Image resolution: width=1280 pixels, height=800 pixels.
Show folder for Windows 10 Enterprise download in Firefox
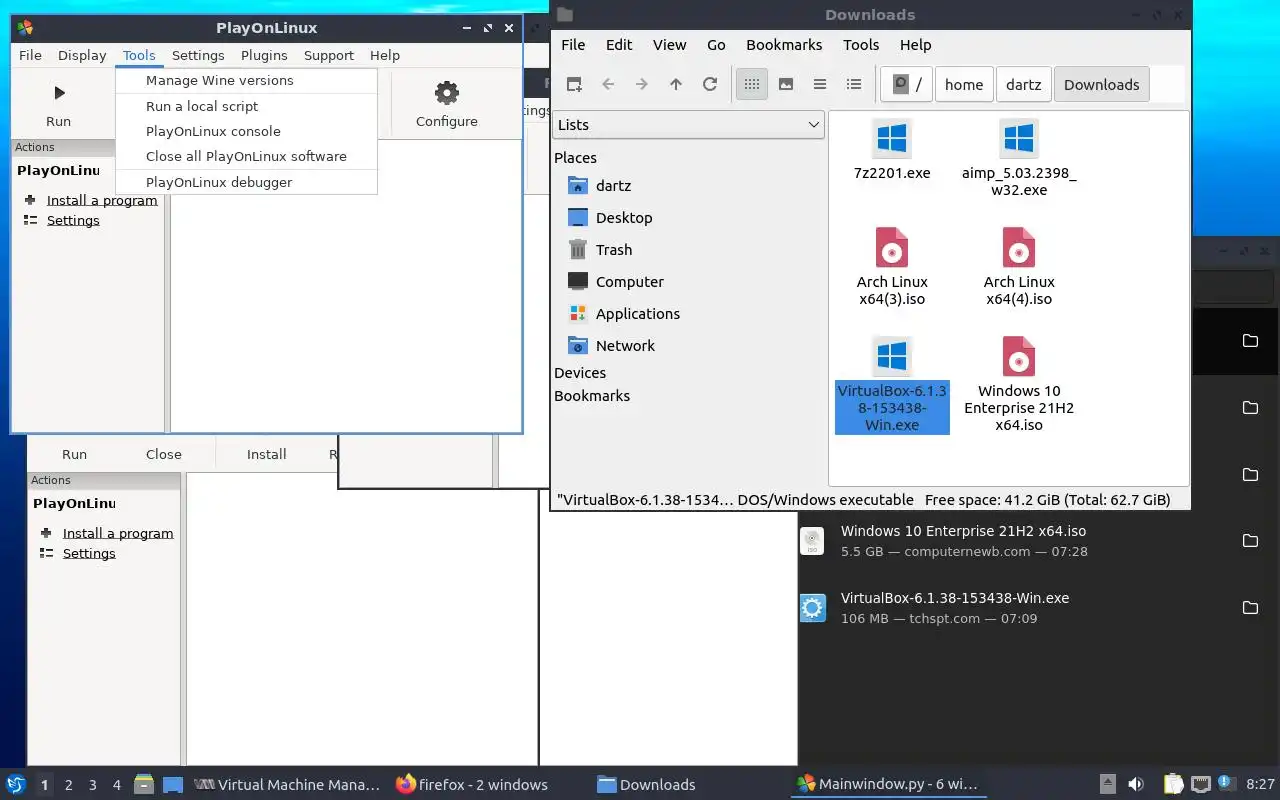point(1250,541)
